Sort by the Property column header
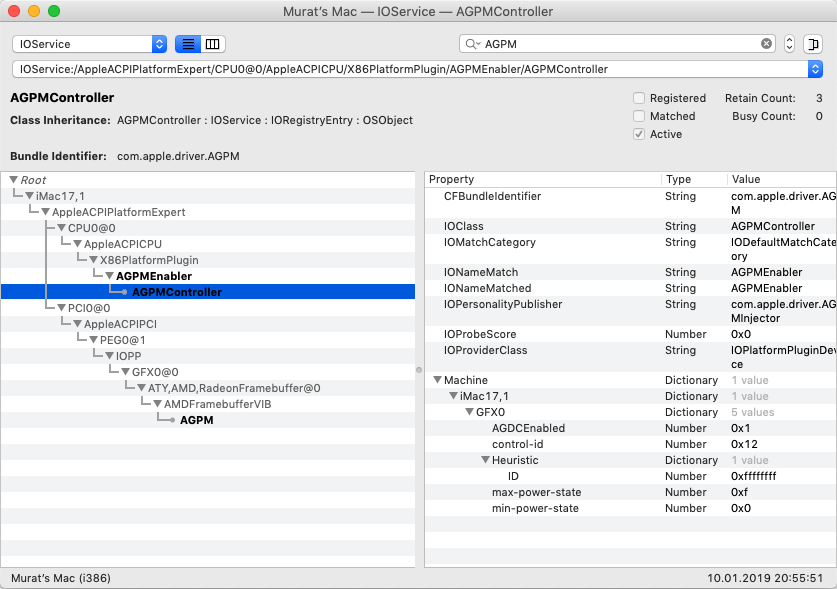 [x=543, y=179]
